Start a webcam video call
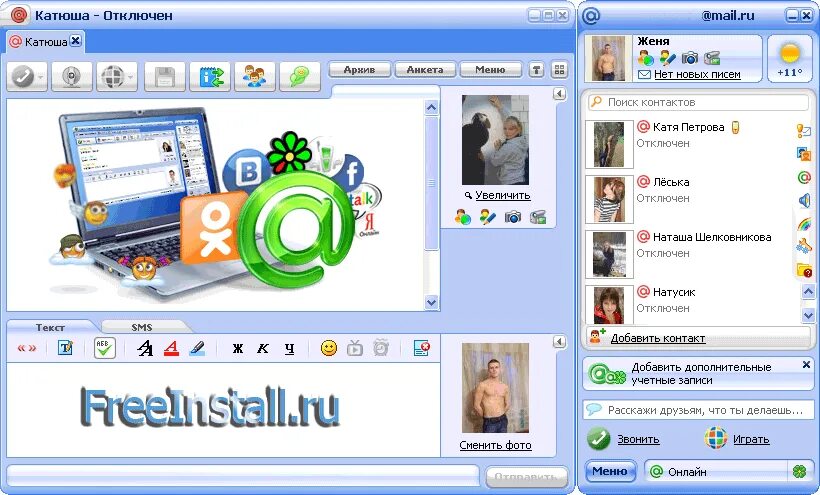 click(x=72, y=77)
